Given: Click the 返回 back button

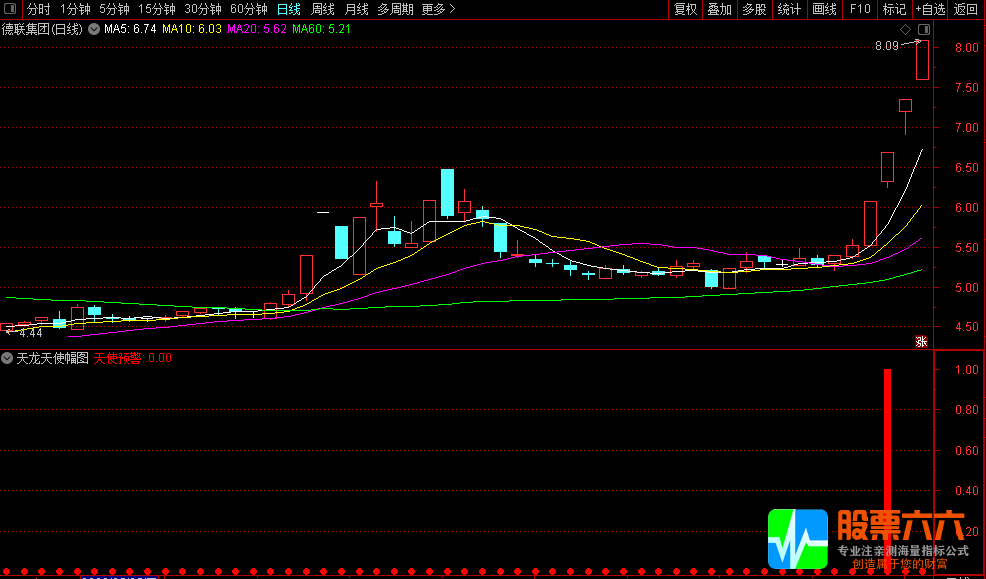Looking at the screenshot, I should [x=966, y=9].
